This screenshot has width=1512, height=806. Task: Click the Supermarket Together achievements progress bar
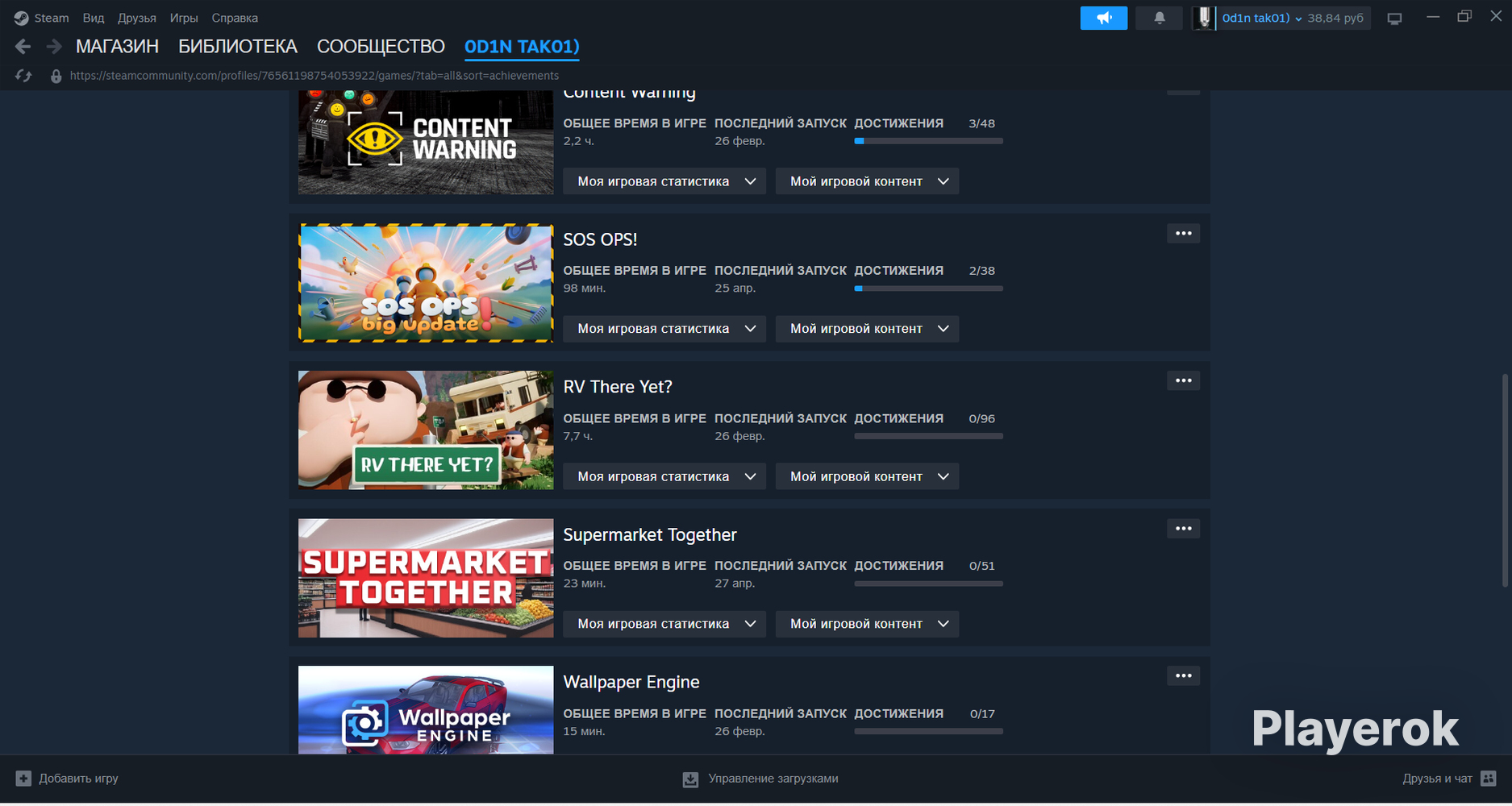point(929,584)
